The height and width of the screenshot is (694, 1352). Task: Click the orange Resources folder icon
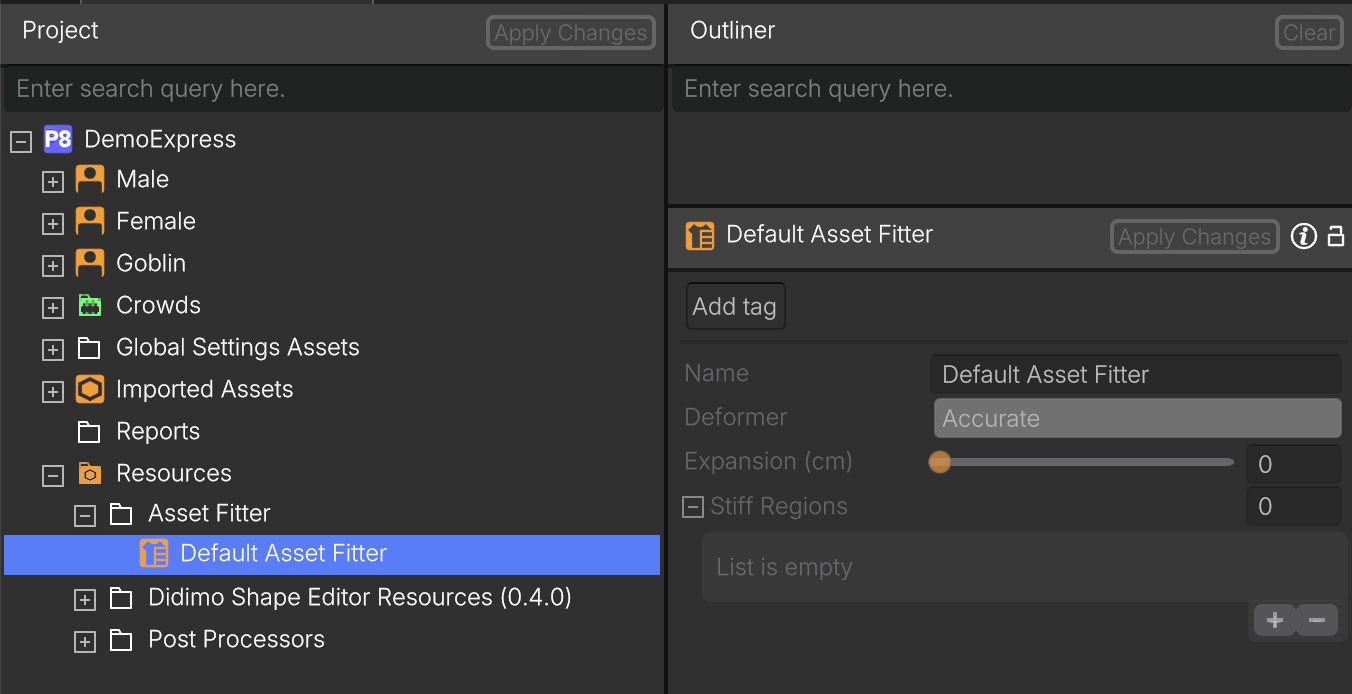(90, 473)
